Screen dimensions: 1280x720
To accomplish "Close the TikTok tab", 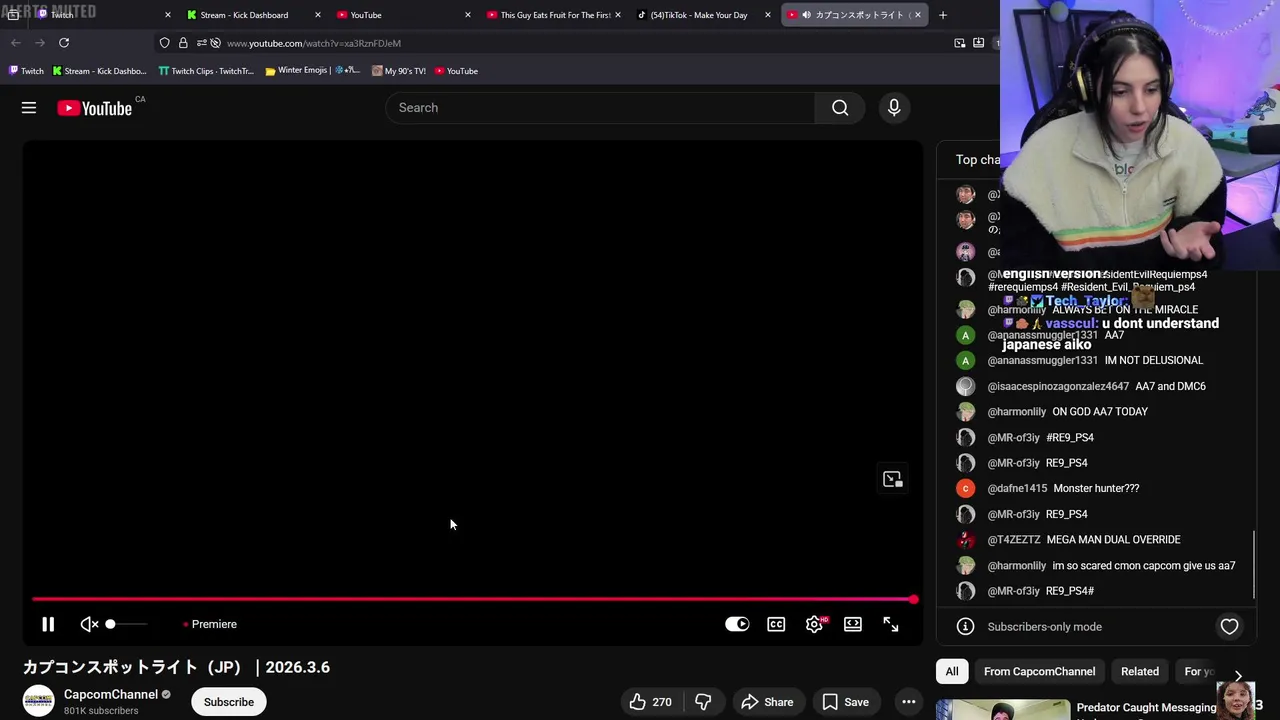I will click(768, 15).
